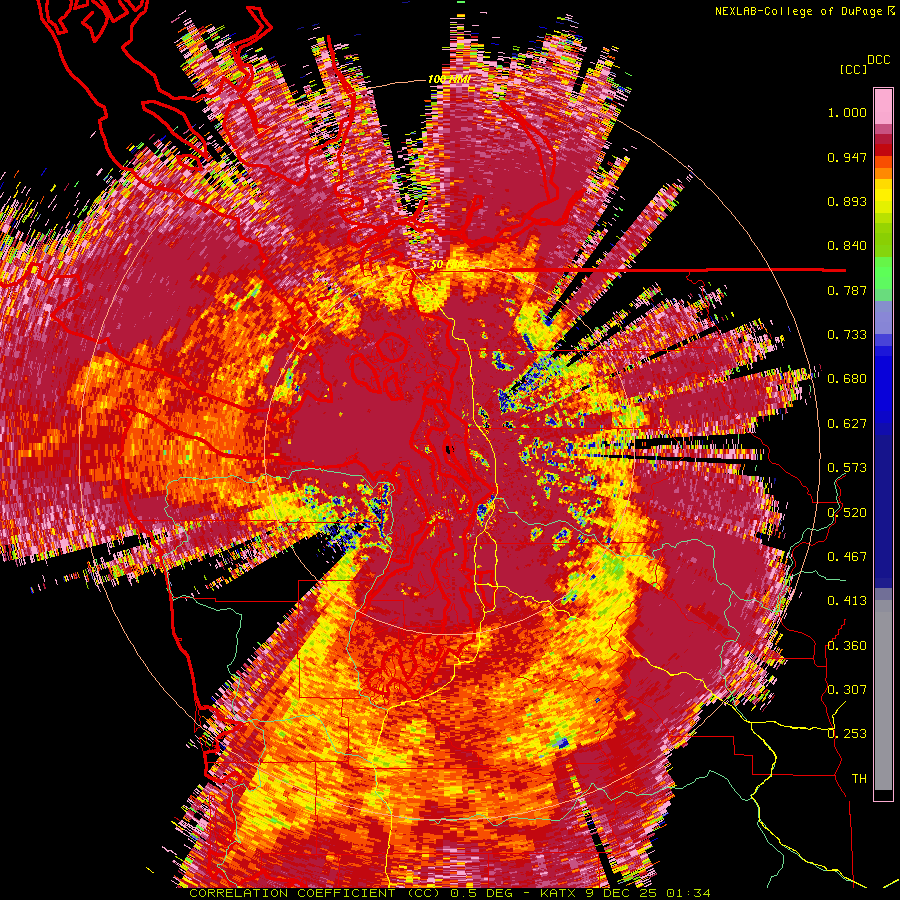Click the 1.000 legend value
900x900 pixels.
pos(847,112)
